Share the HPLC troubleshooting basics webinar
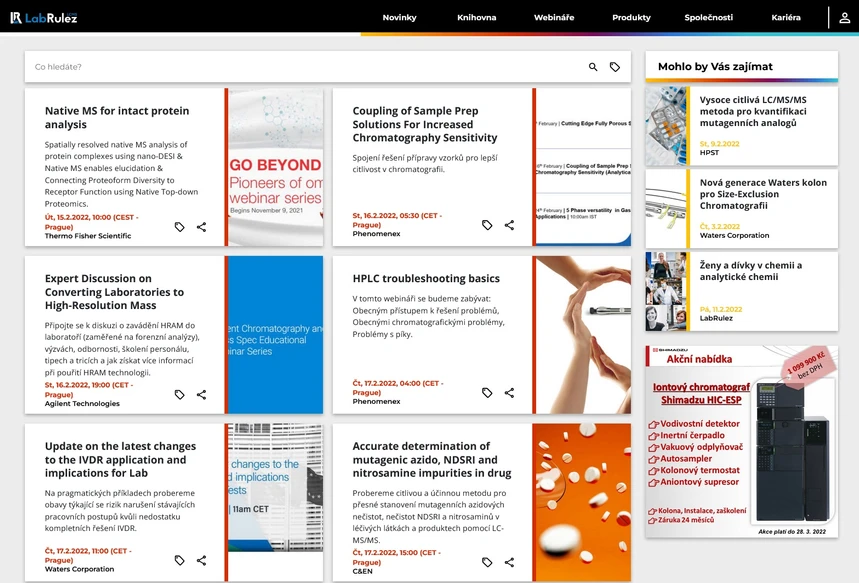 [x=509, y=392]
